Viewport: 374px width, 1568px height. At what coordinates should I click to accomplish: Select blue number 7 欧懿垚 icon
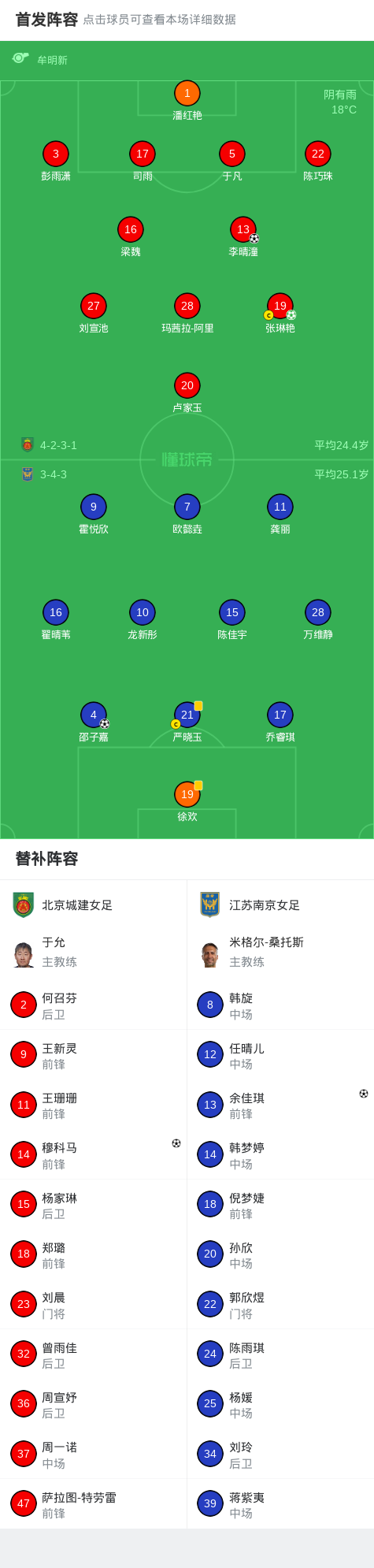187,507
